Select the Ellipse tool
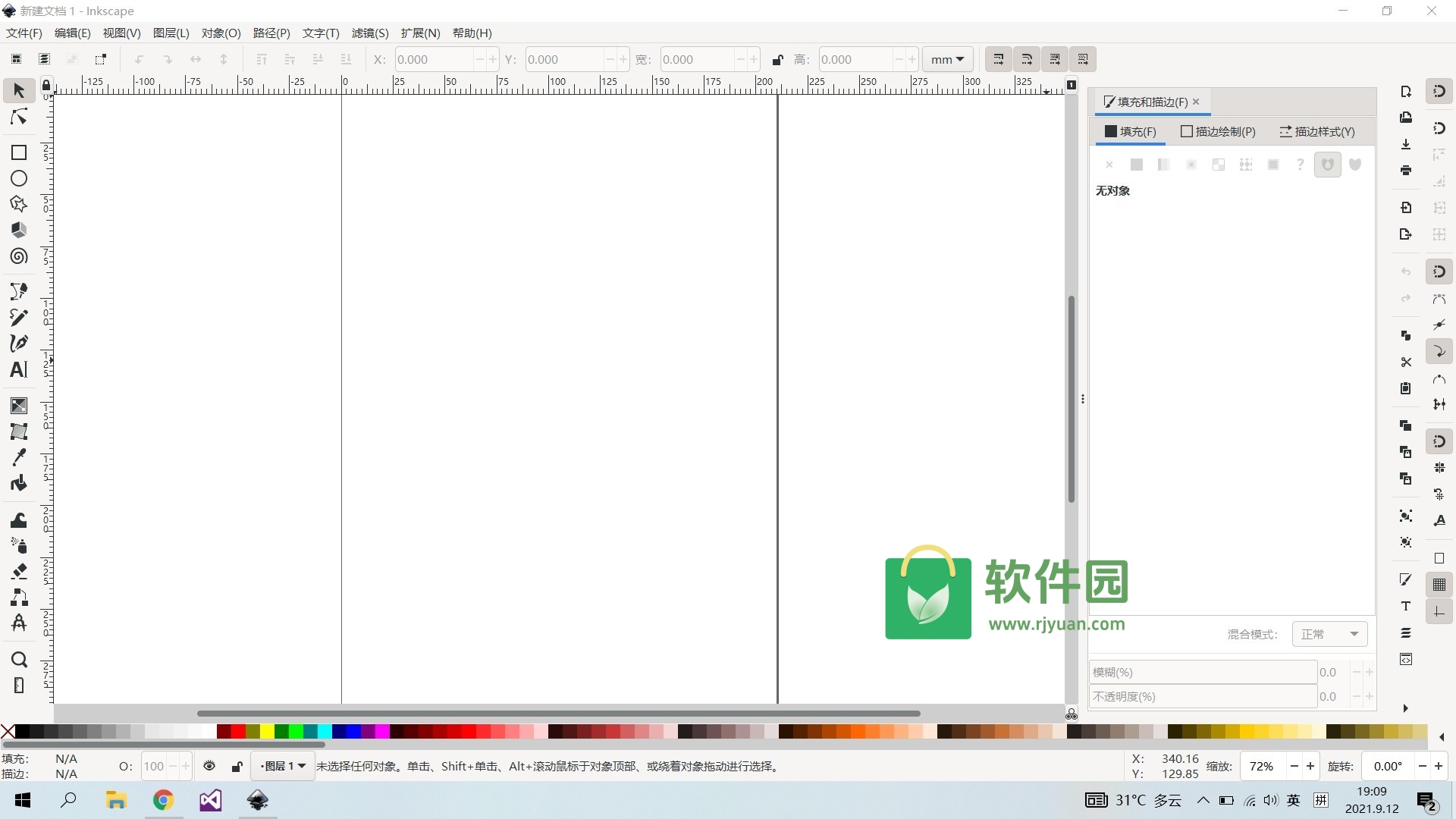Viewport: 1456px width, 819px height. (x=19, y=178)
